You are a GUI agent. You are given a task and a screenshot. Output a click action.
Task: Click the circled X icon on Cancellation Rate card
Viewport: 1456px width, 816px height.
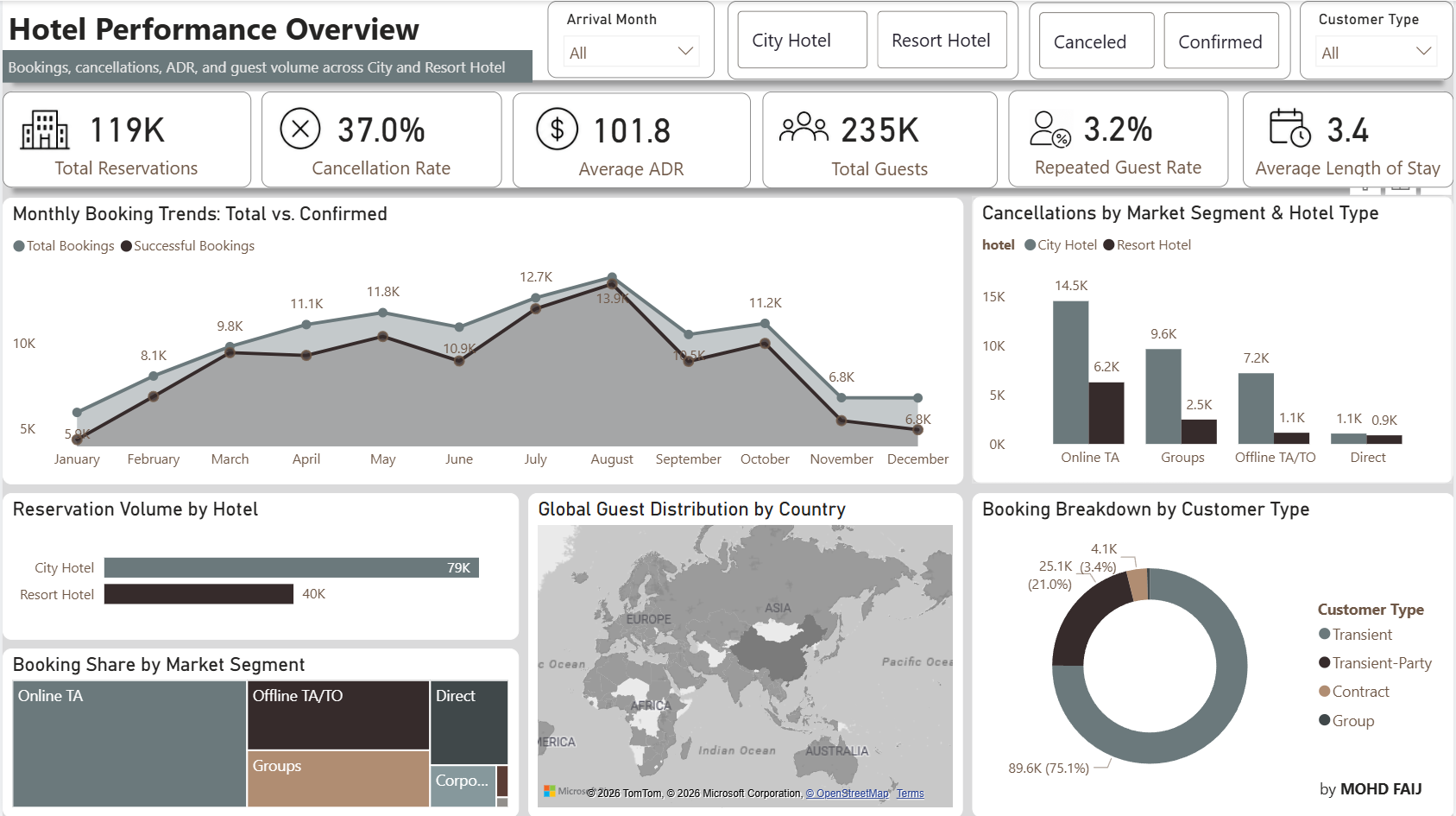coord(300,130)
